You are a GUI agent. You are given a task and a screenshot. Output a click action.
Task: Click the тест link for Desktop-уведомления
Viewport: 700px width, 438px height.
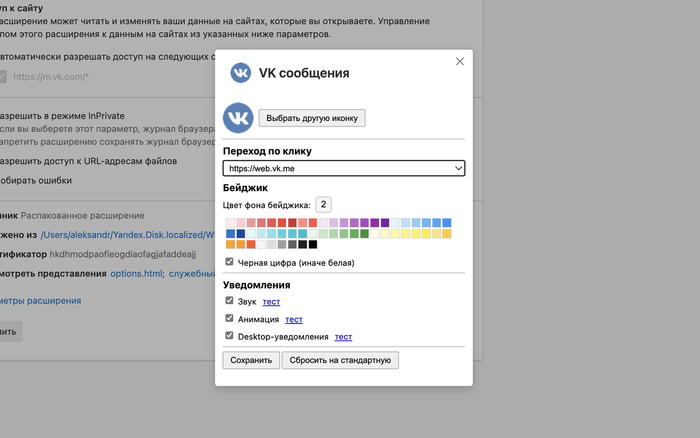click(343, 337)
